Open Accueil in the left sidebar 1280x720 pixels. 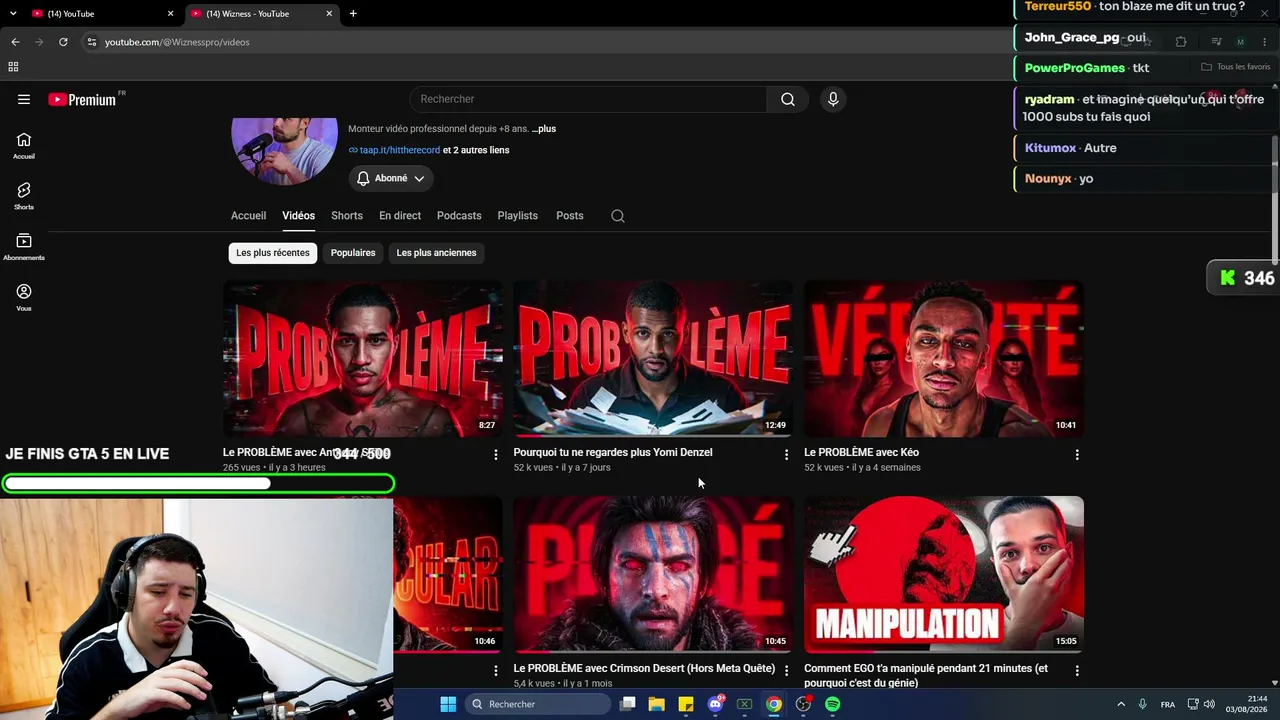(x=24, y=146)
